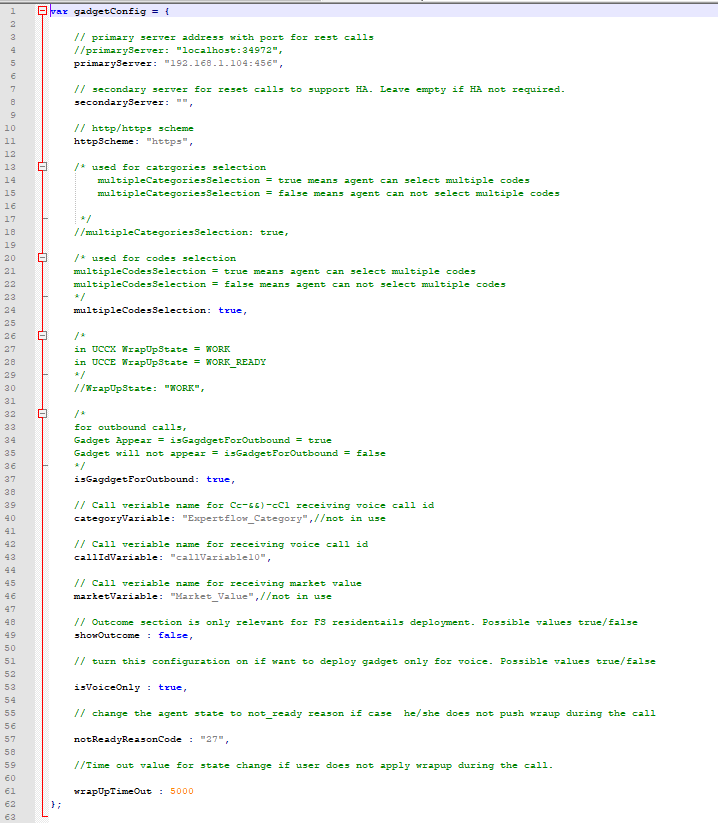Fold the outbound calls comment block
This screenshot has height=823, width=718.
(42, 414)
